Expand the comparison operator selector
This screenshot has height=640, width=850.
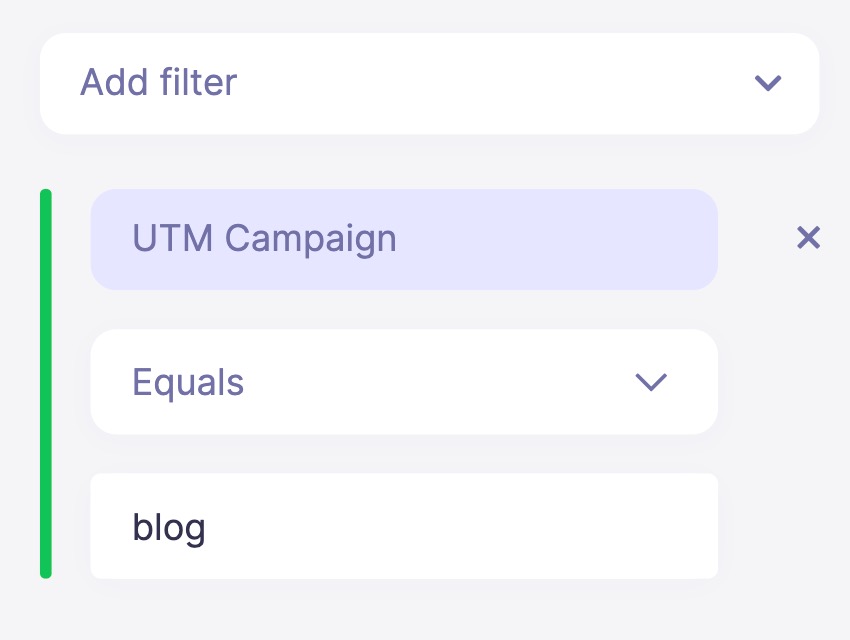click(404, 382)
